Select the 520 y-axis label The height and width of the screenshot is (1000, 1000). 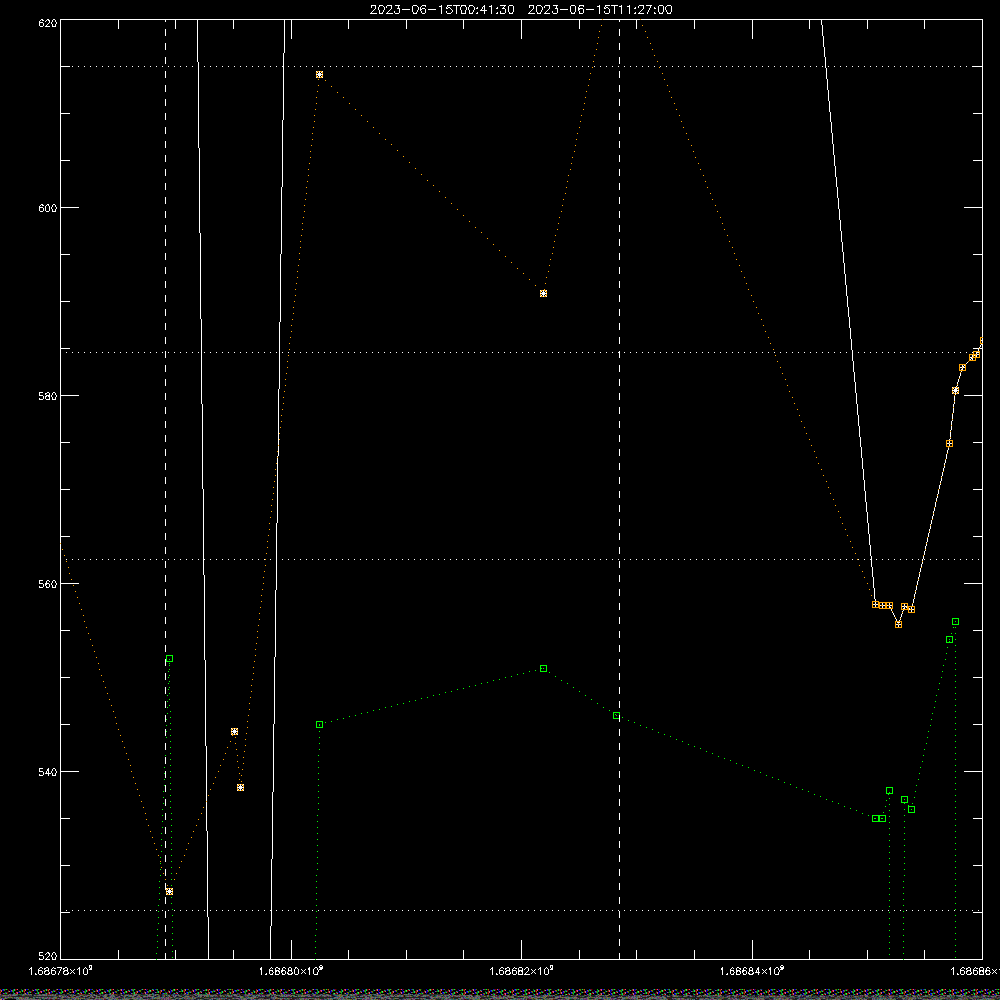click(48, 956)
